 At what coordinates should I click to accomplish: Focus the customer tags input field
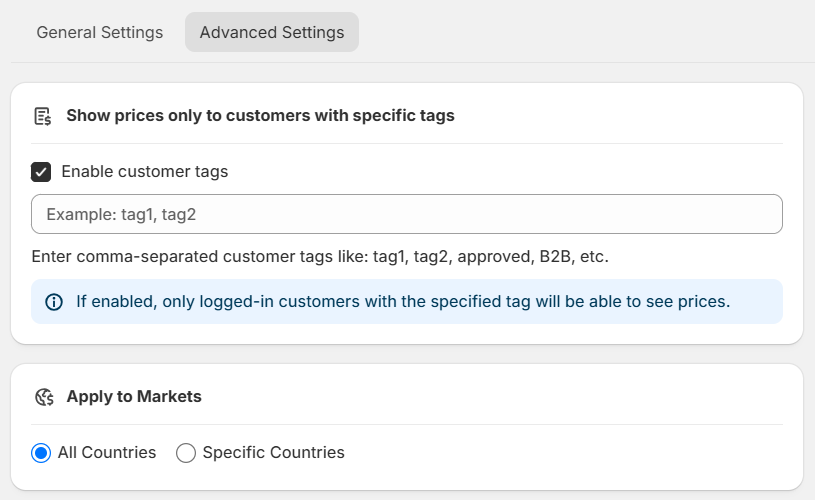[407, 214]
